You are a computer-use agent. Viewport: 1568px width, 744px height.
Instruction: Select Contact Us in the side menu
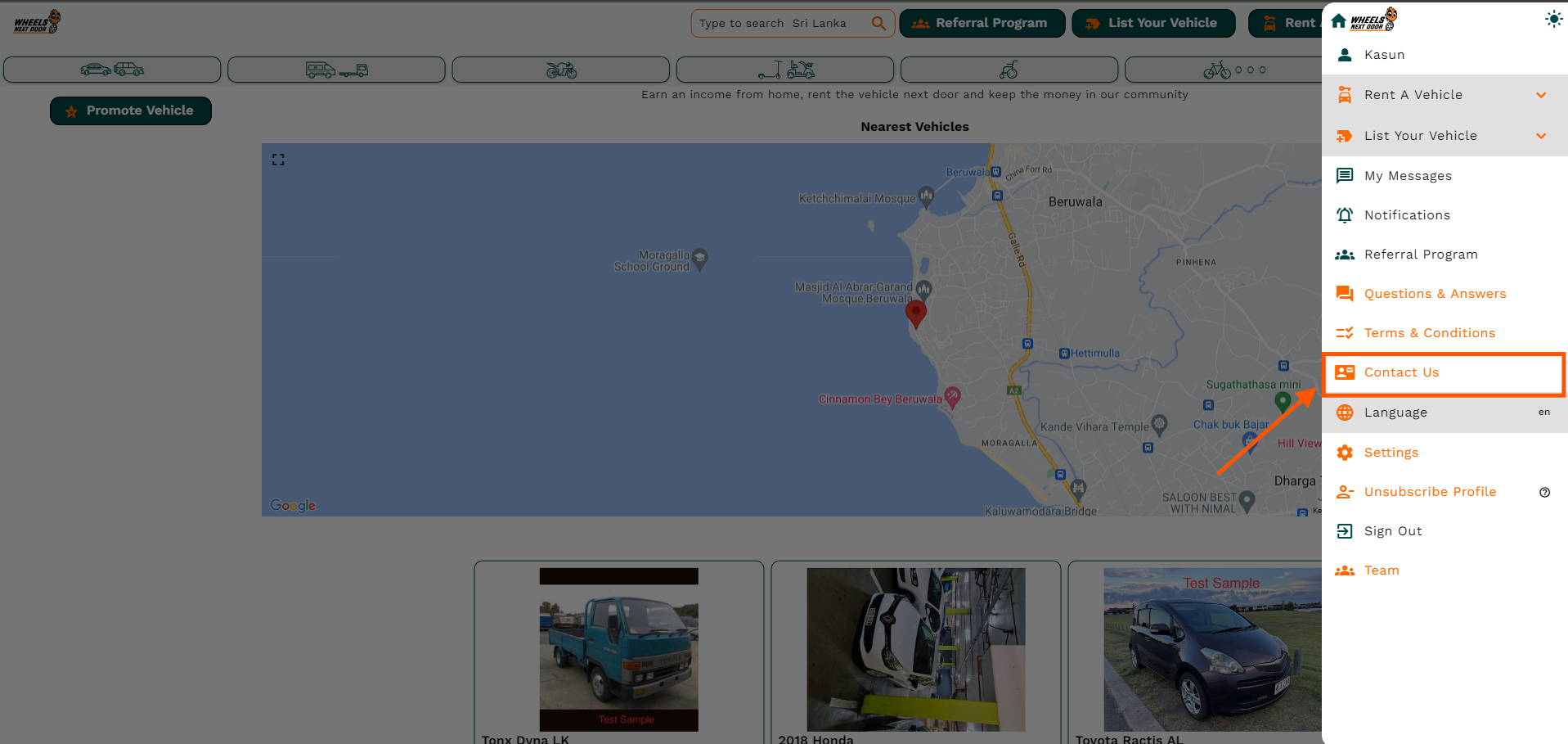tap(1401, 372)
